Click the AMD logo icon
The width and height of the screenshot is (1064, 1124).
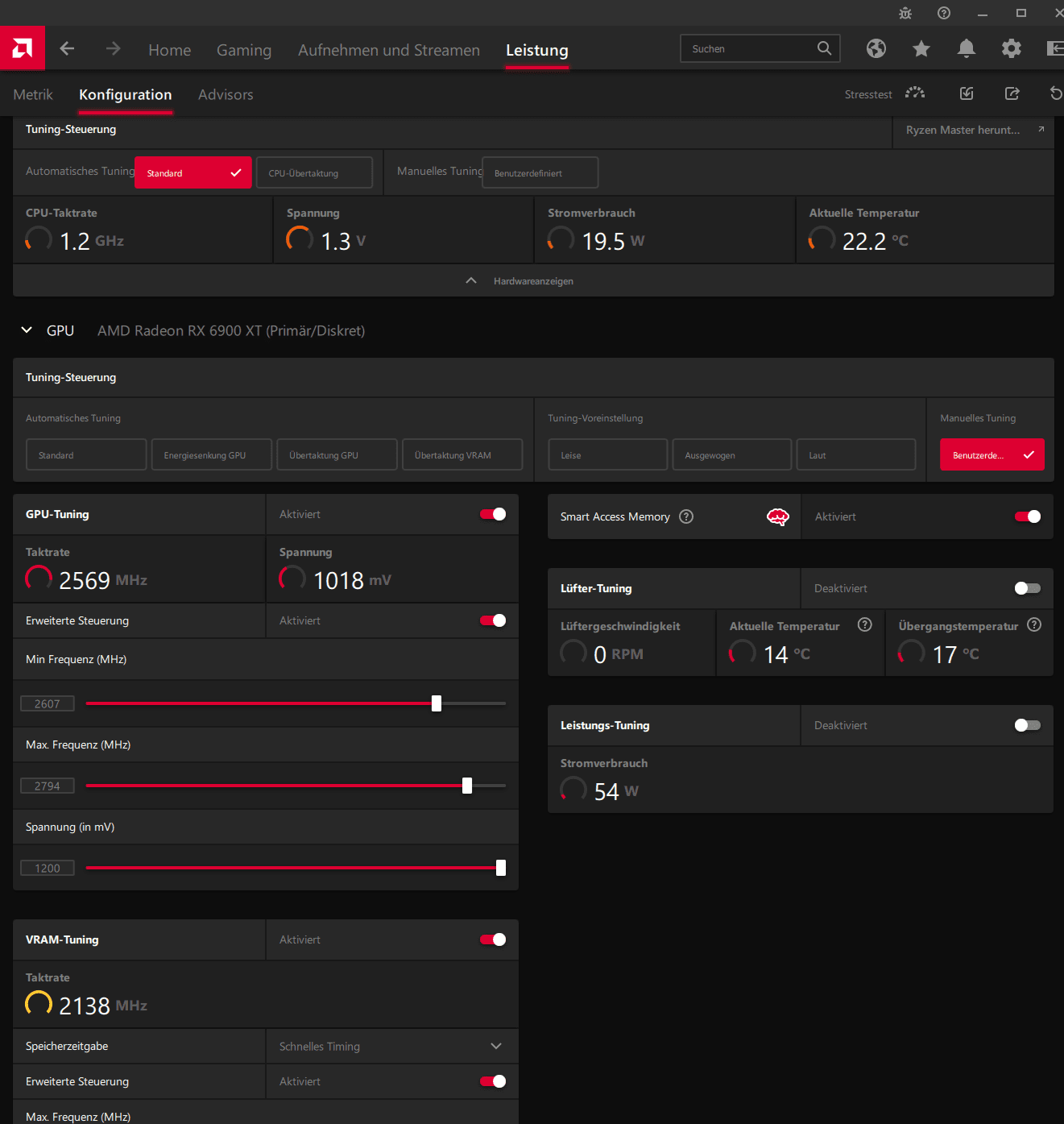pos(23,48)
